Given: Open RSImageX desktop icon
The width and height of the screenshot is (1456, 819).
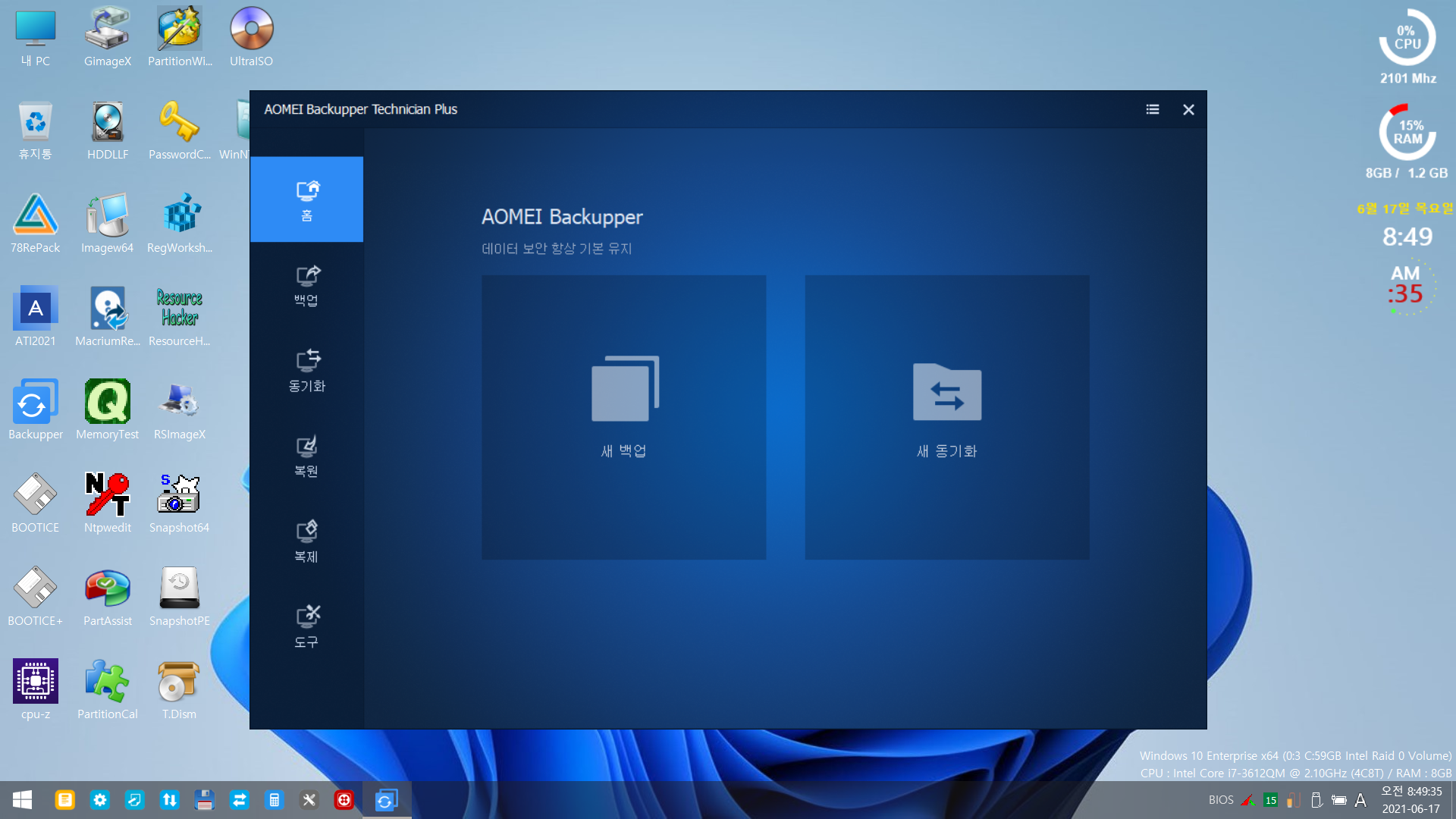Looking at the screenshot, I should click(x=180, y=411).
